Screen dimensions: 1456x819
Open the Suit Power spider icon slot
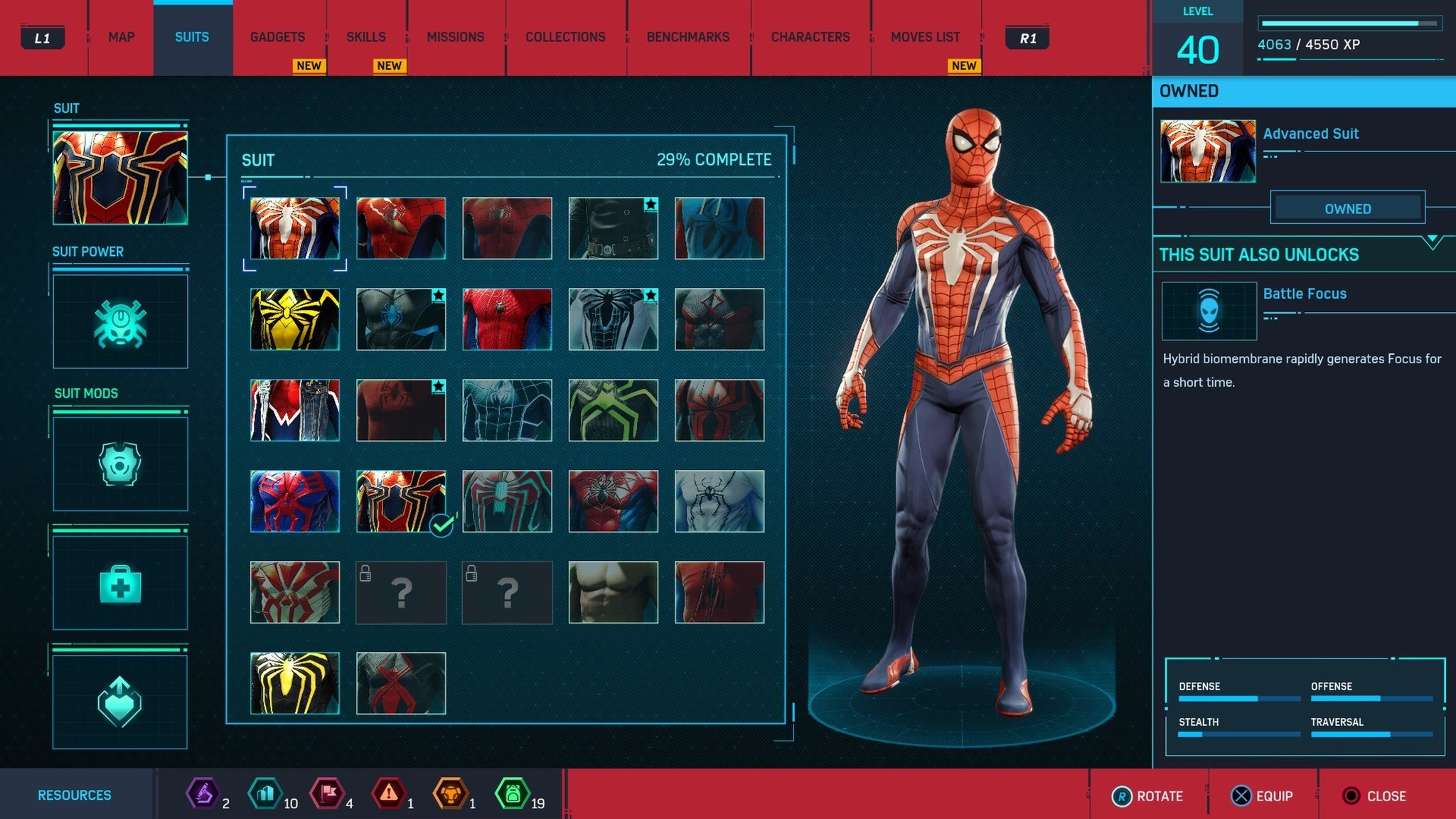click(x=120, y=321)
